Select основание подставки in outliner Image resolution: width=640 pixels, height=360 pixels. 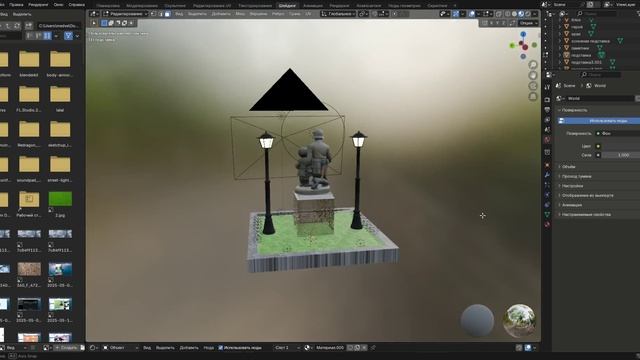(x=590, y=41)
